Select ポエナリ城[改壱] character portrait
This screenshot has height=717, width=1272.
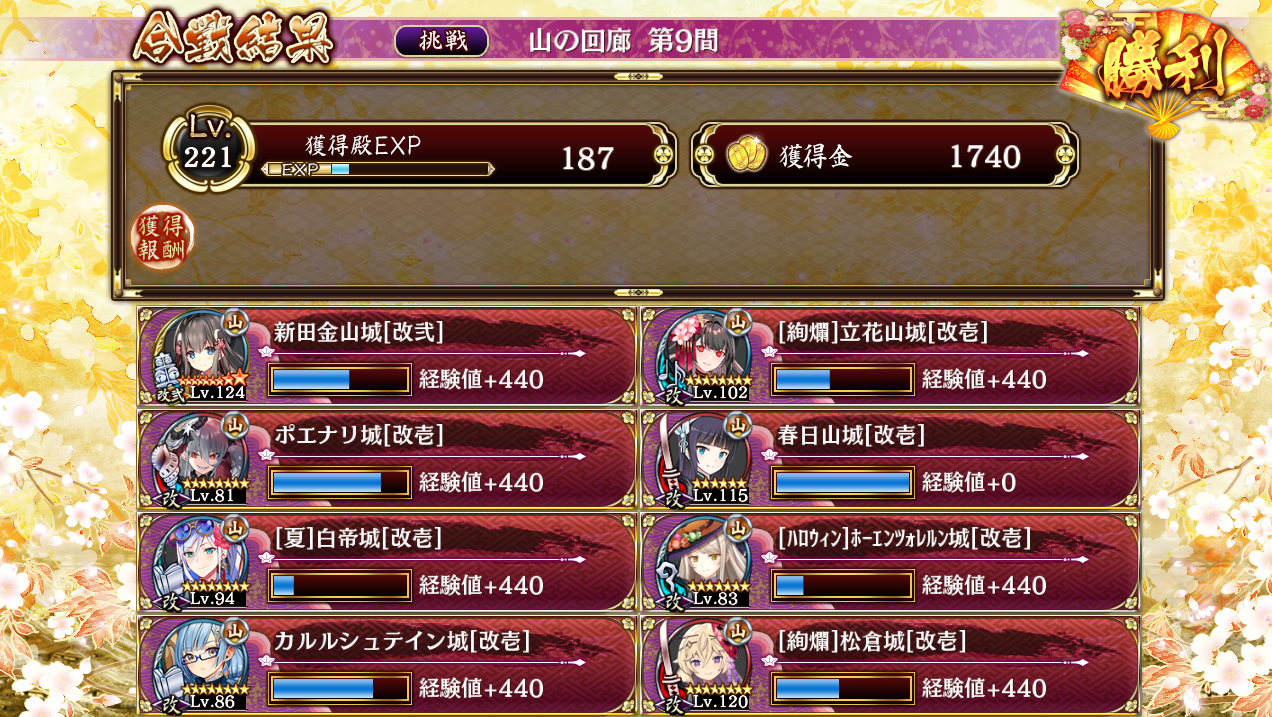(201, 458)
